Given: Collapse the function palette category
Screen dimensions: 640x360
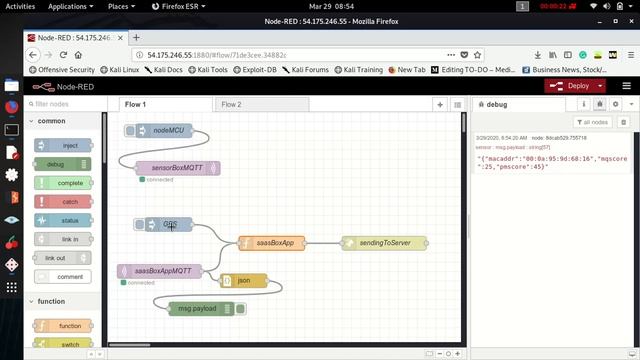Looking at the screenshot, I should [x=62, y=301].
